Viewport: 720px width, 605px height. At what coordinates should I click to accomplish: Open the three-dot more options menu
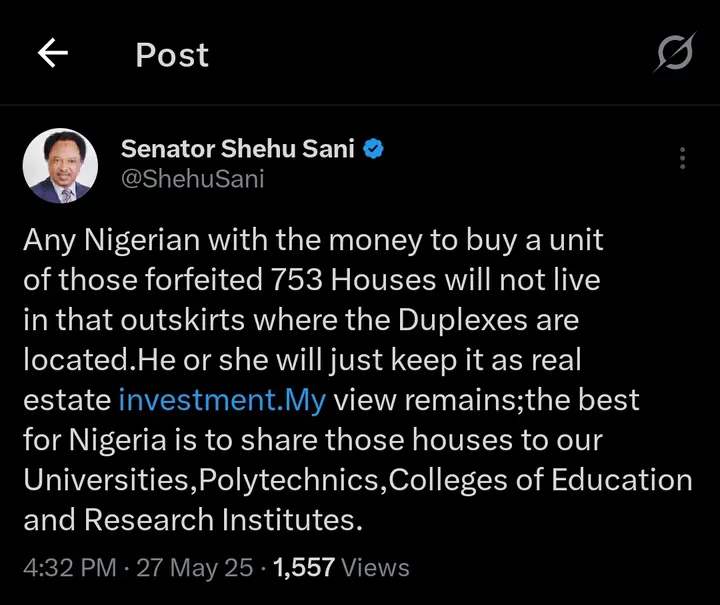point(682,159)
